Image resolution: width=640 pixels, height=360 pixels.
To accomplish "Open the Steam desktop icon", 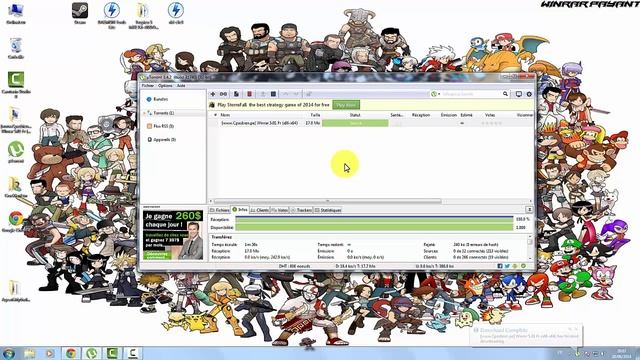I will (80, 13).
